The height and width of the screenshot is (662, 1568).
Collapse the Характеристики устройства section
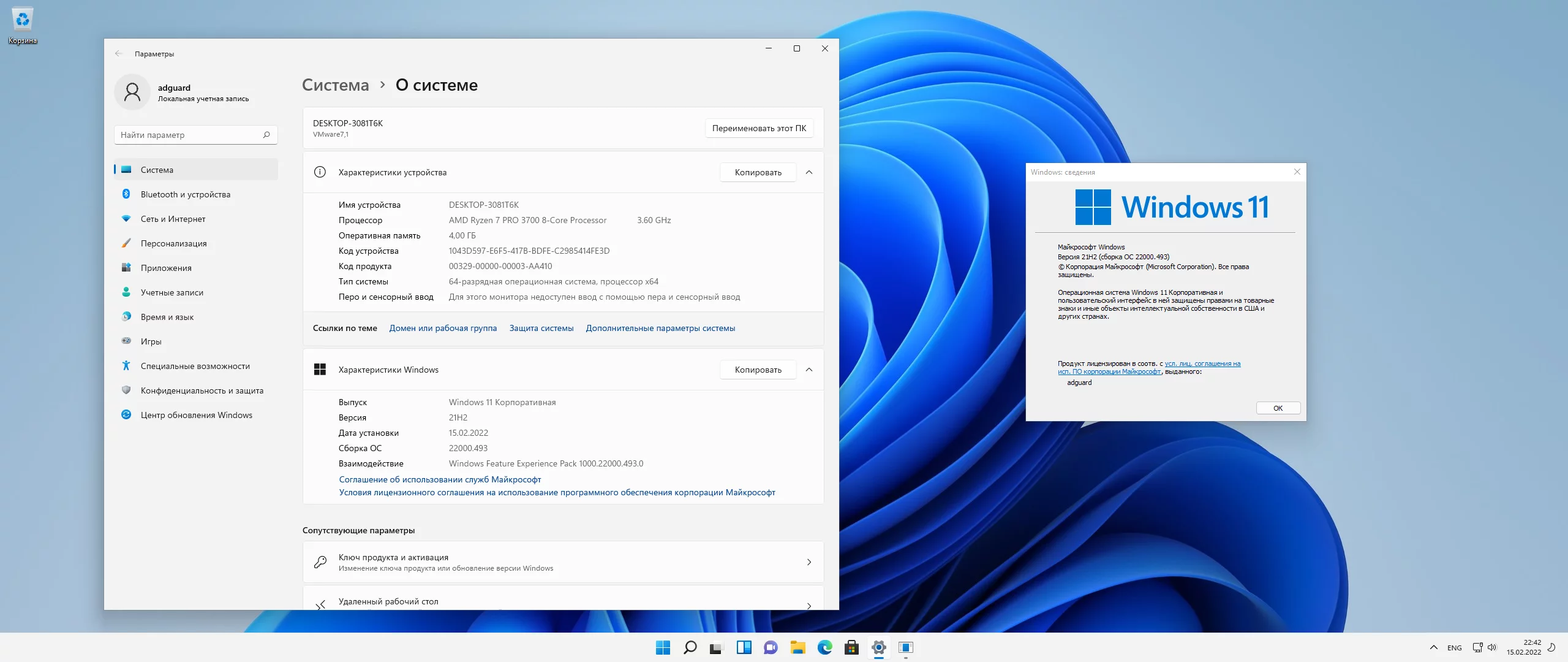(x=809, y=172)
